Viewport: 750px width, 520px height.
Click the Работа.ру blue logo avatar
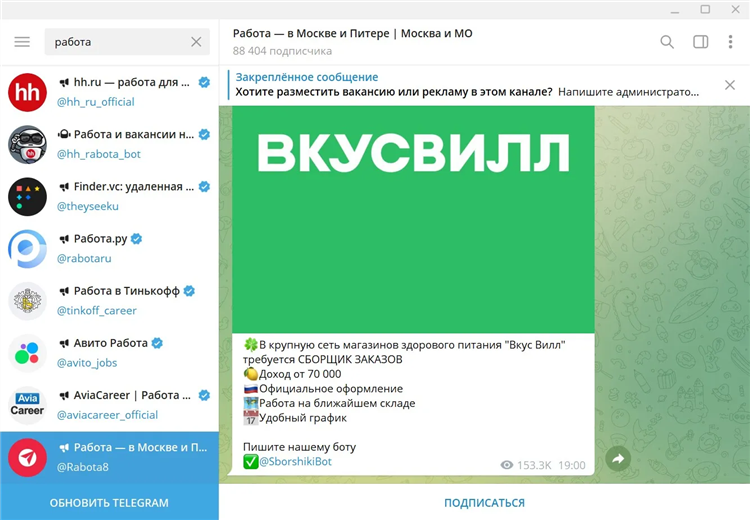(x=27, y=249)
